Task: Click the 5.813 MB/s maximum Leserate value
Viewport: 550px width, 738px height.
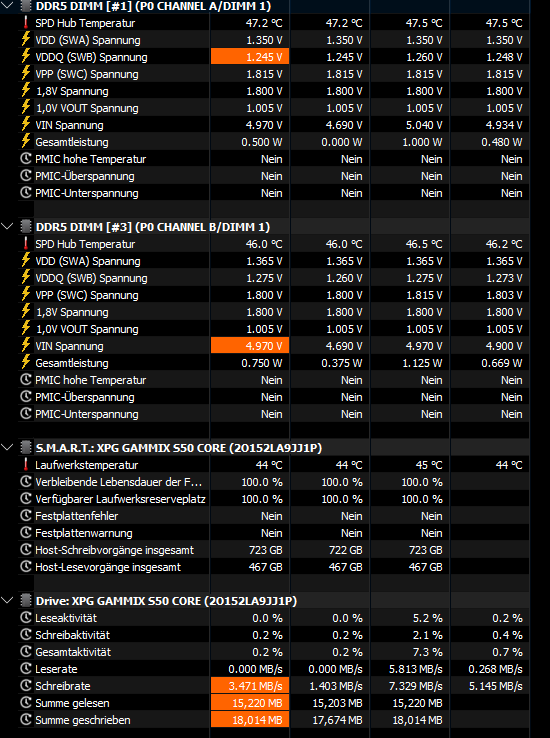Action: [x=415, y=669]
